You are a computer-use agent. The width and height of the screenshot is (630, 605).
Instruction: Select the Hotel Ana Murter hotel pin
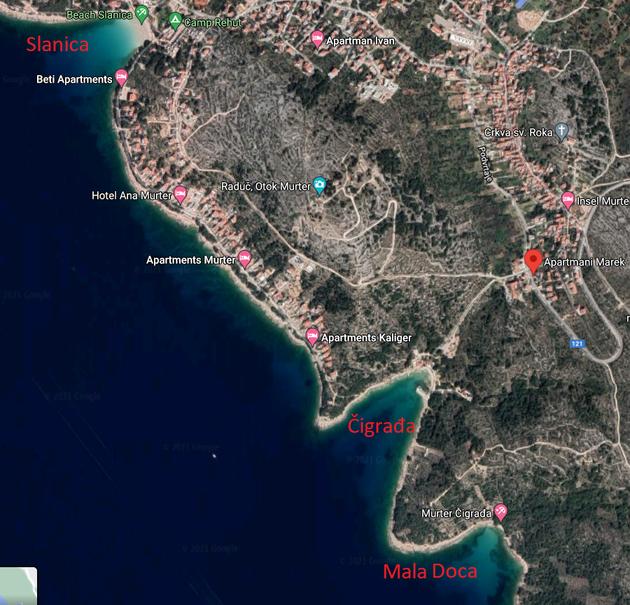pos(180,194)
